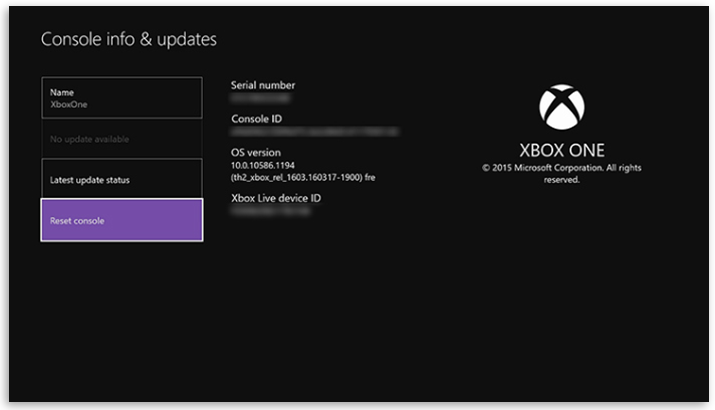The height and width of the screenshot is (410, 715).
Task: Click the blurred Console ID value
Action: pyautogui.click(x=314, y=132)
